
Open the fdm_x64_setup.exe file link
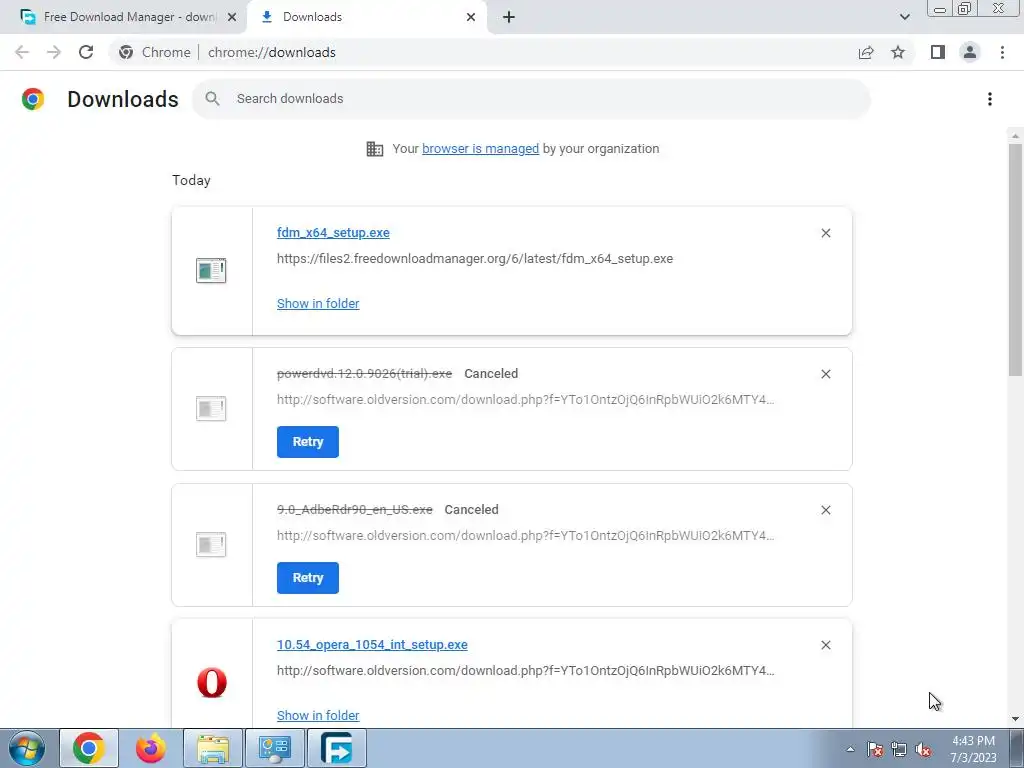point(333,232)
